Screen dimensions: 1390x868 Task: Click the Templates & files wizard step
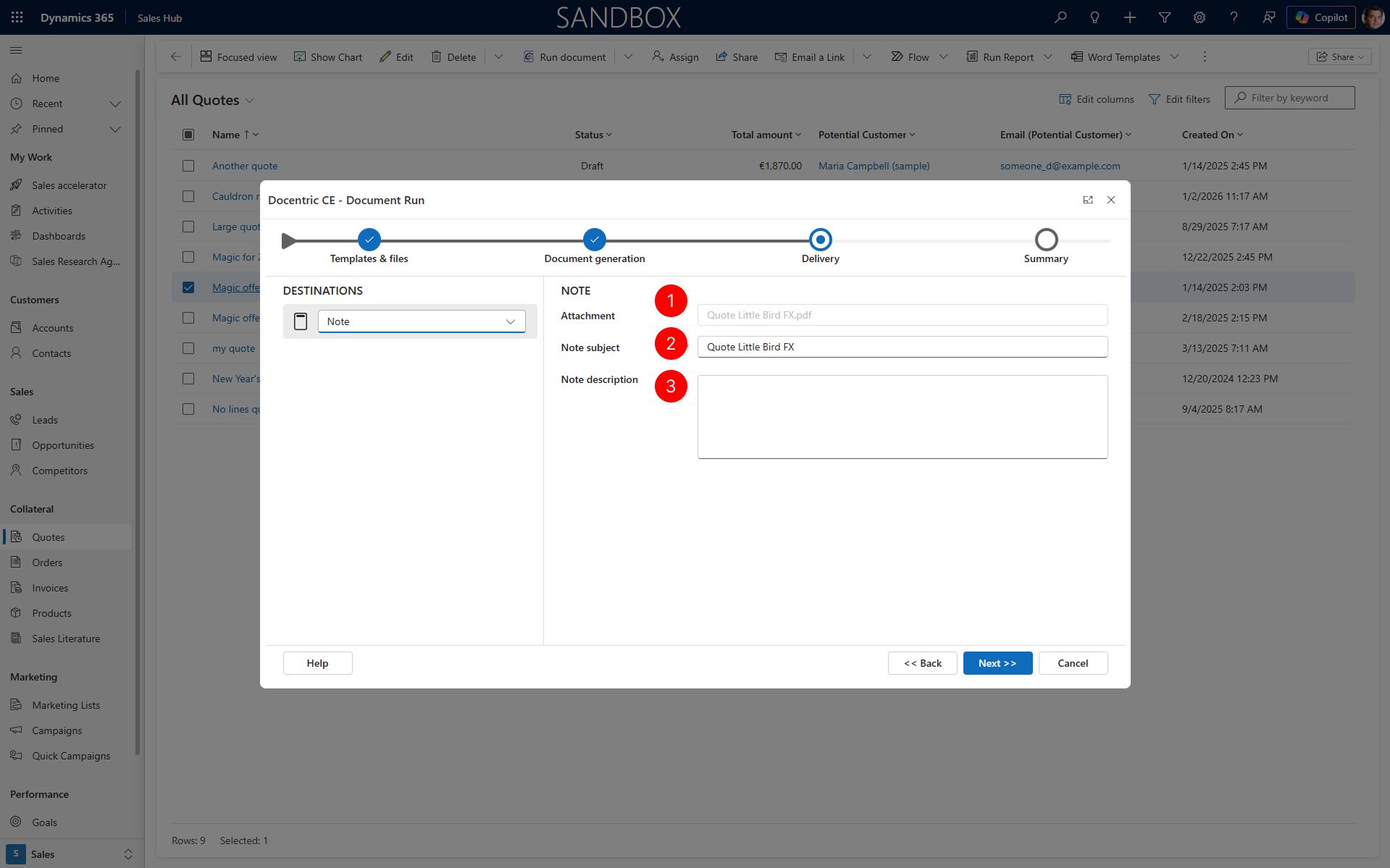(369, 246)
